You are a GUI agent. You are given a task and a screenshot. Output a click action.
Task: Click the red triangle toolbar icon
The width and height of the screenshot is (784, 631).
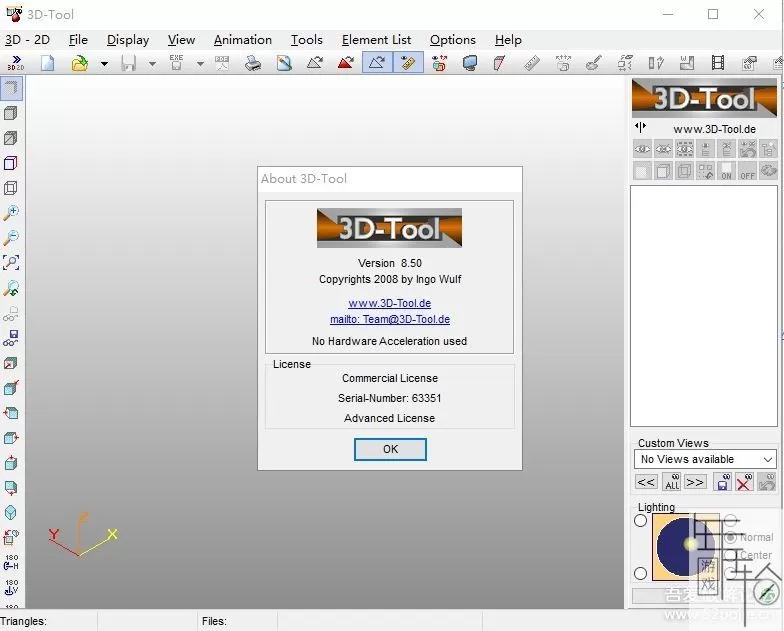[x=346, y=63]
